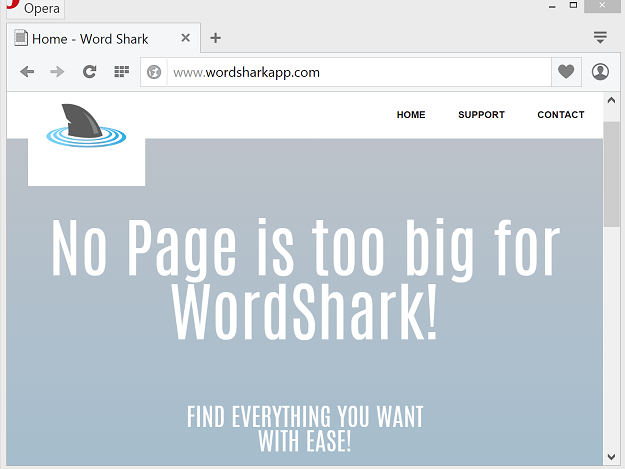The image size is (625, 469).
Task: Open the SUPPORT page link
Action: 481,115
